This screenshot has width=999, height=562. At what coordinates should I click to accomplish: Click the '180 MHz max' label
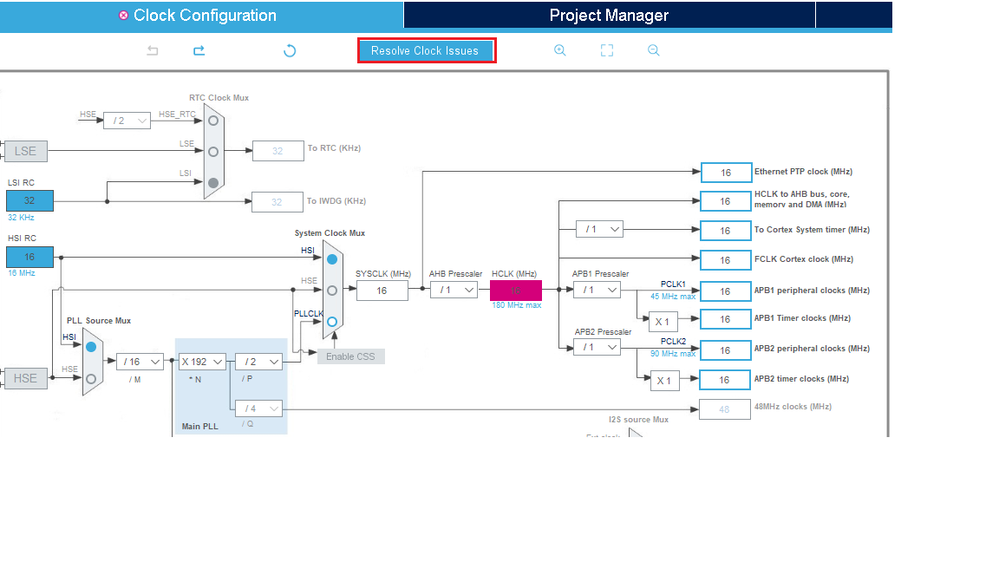click(516, 305)
